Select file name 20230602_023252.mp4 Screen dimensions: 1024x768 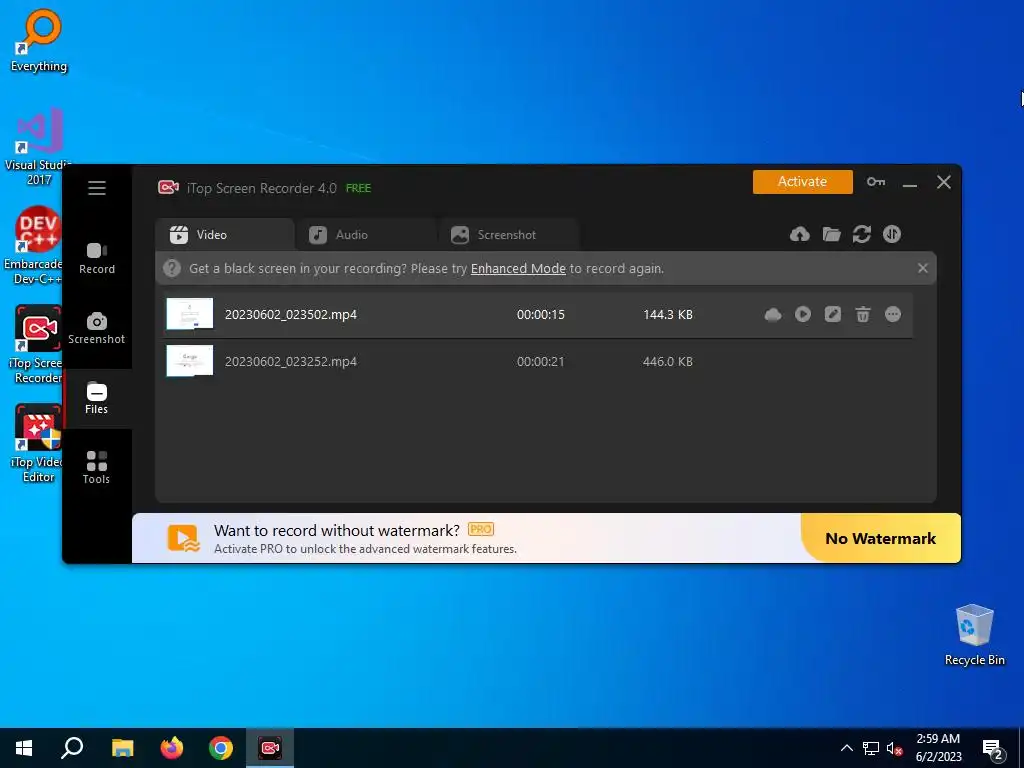[x=291, y=362]
